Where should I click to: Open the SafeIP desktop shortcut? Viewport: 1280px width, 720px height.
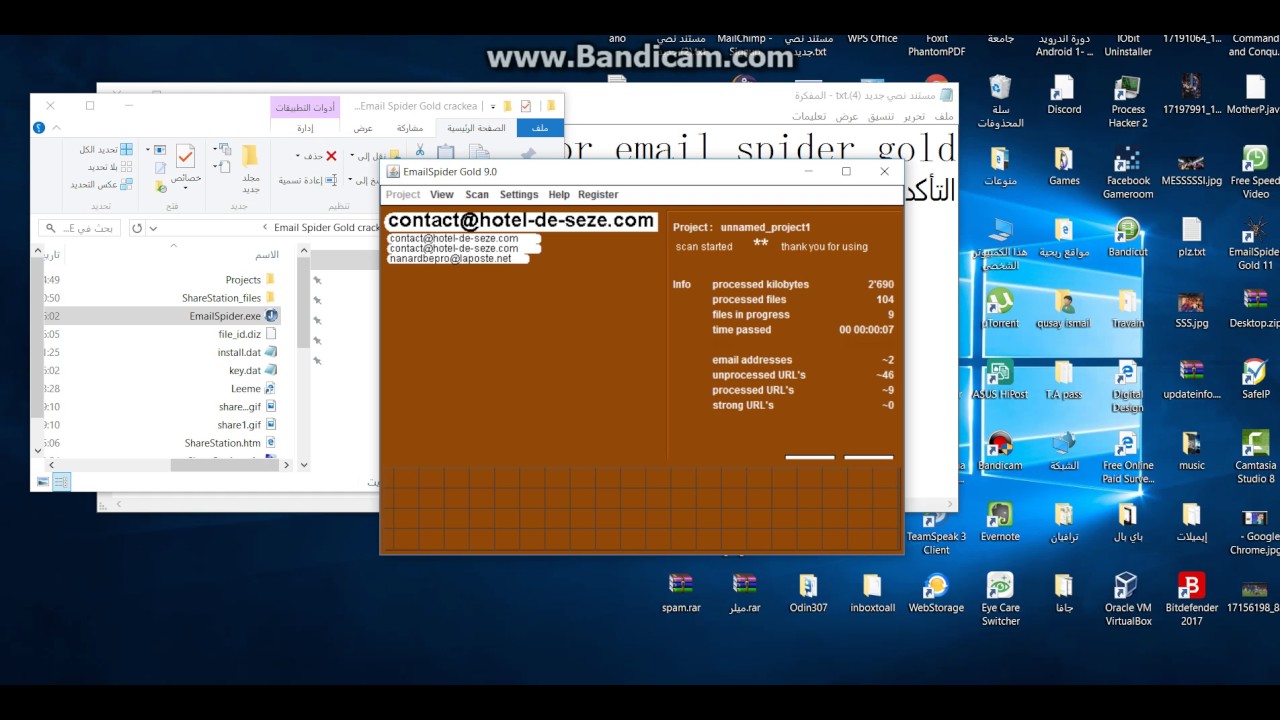(1256, 381)
